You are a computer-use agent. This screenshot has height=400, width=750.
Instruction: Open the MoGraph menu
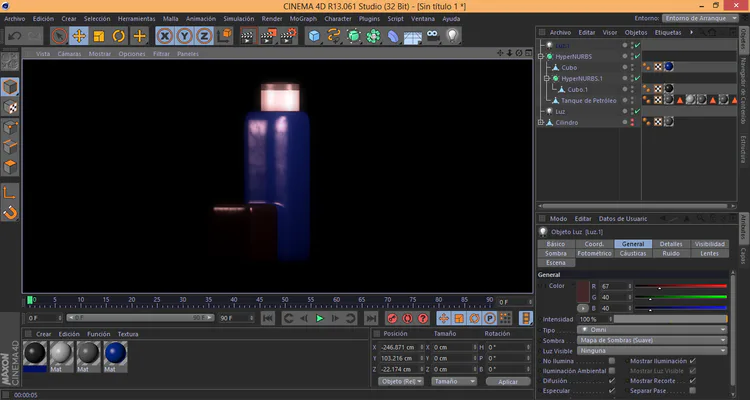302,18
